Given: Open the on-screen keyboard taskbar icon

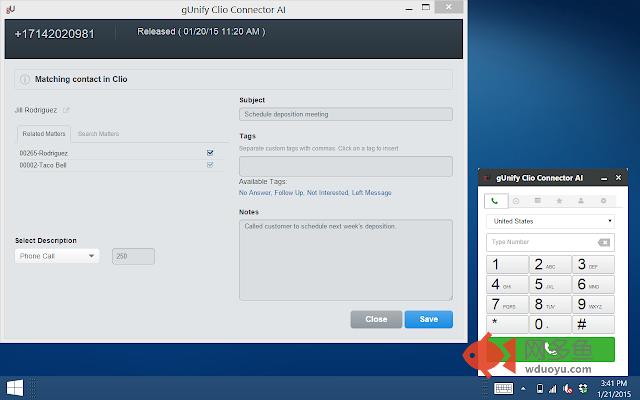Looking at the screenshot, I should 504,387.
